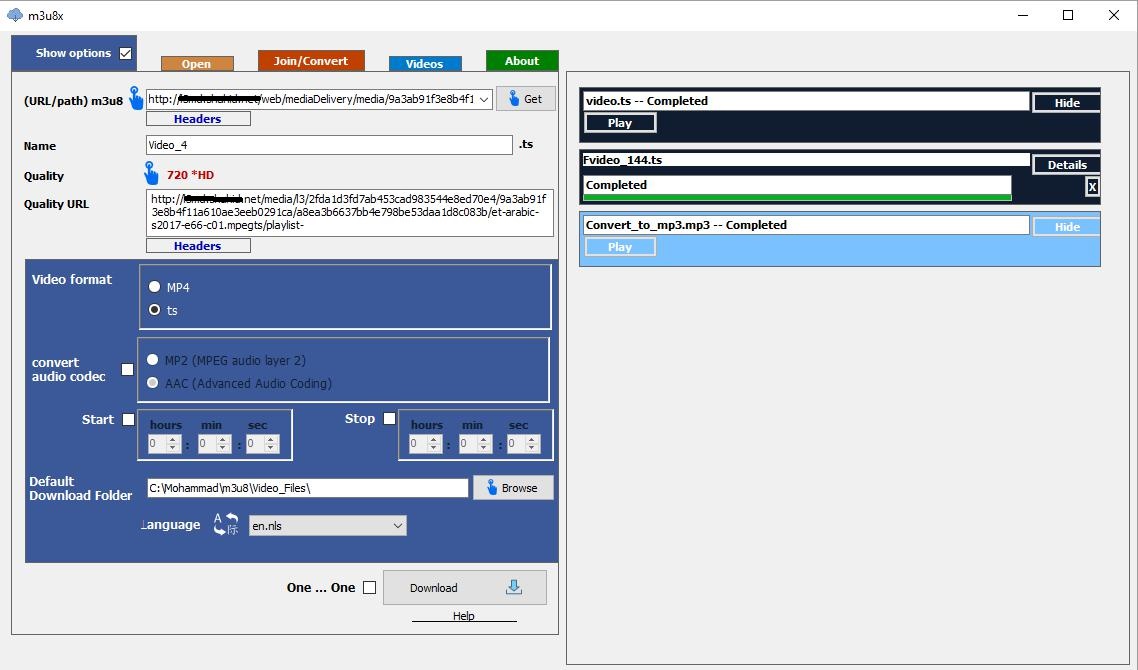The width and height of the screenshot is (1138, 670).
Task: Click the hand pointer icon next to Quality
Action: pyautogui.click(x=151, y=173)
